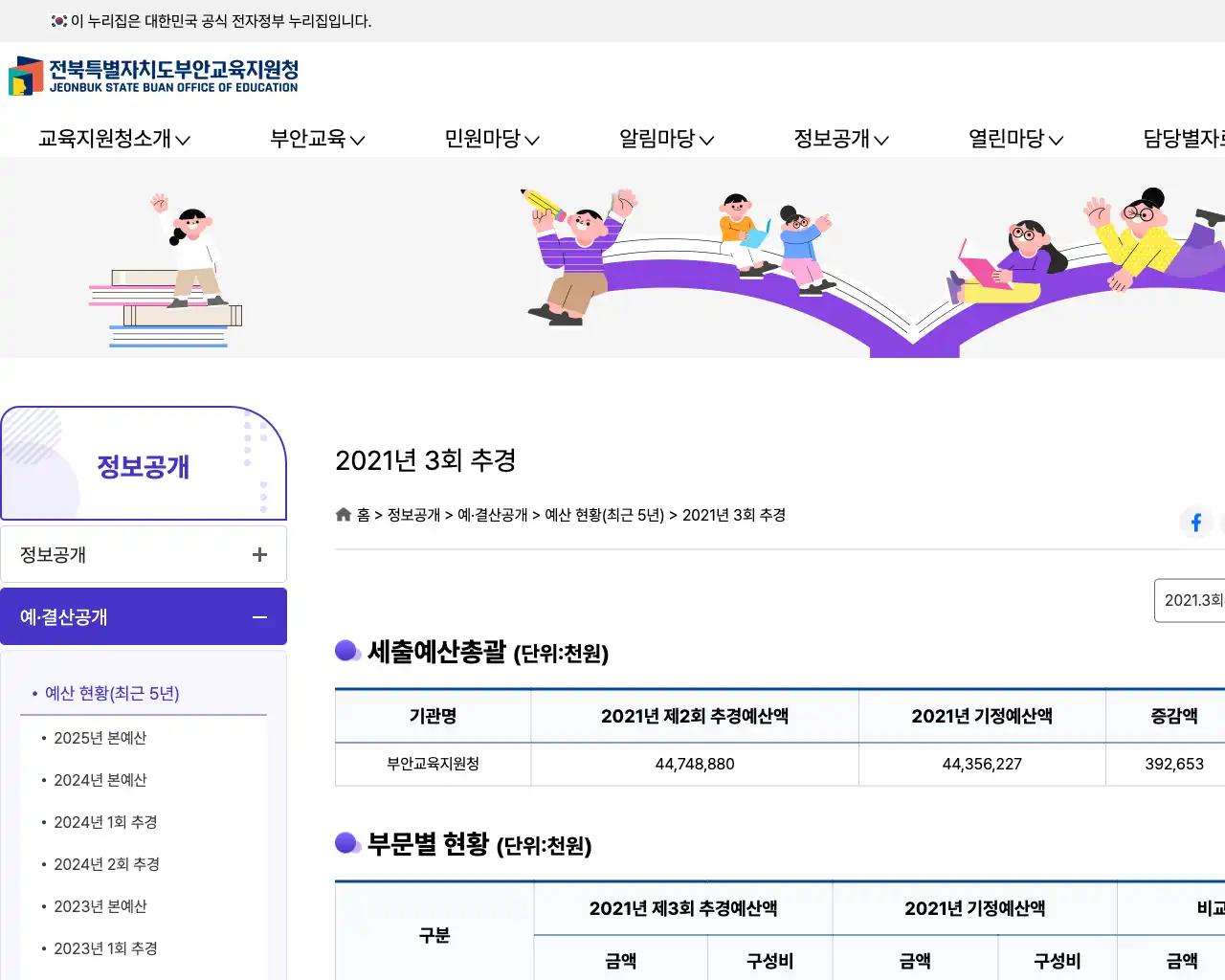Open the 교육지원청소개 menu
The height and width of the screenshot is (980, 1225).
[x=114, y=139]
